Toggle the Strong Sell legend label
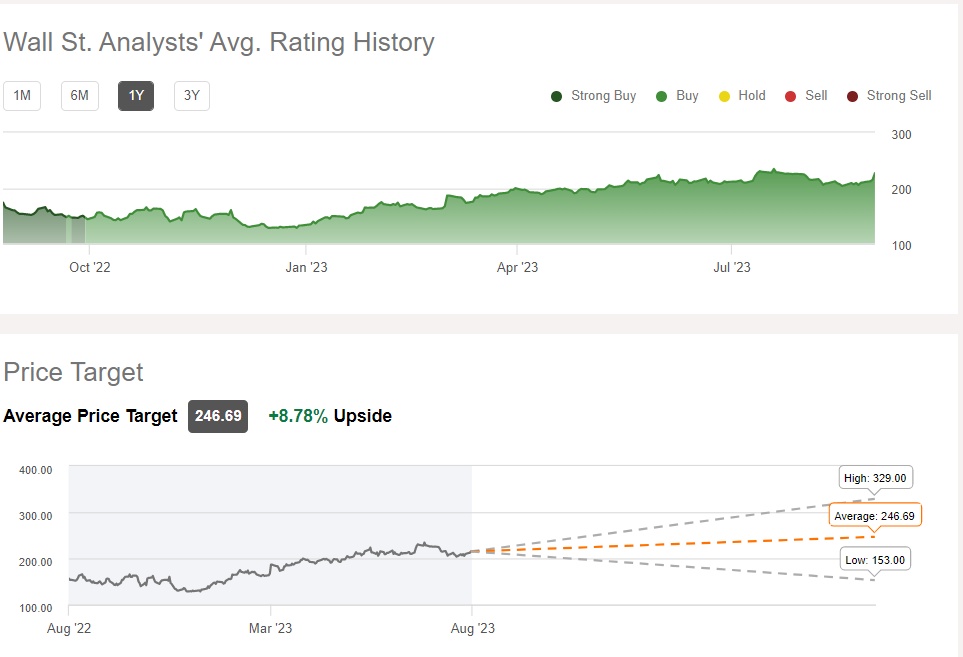This screenshot has width=963, height=657. click(899, 96)
